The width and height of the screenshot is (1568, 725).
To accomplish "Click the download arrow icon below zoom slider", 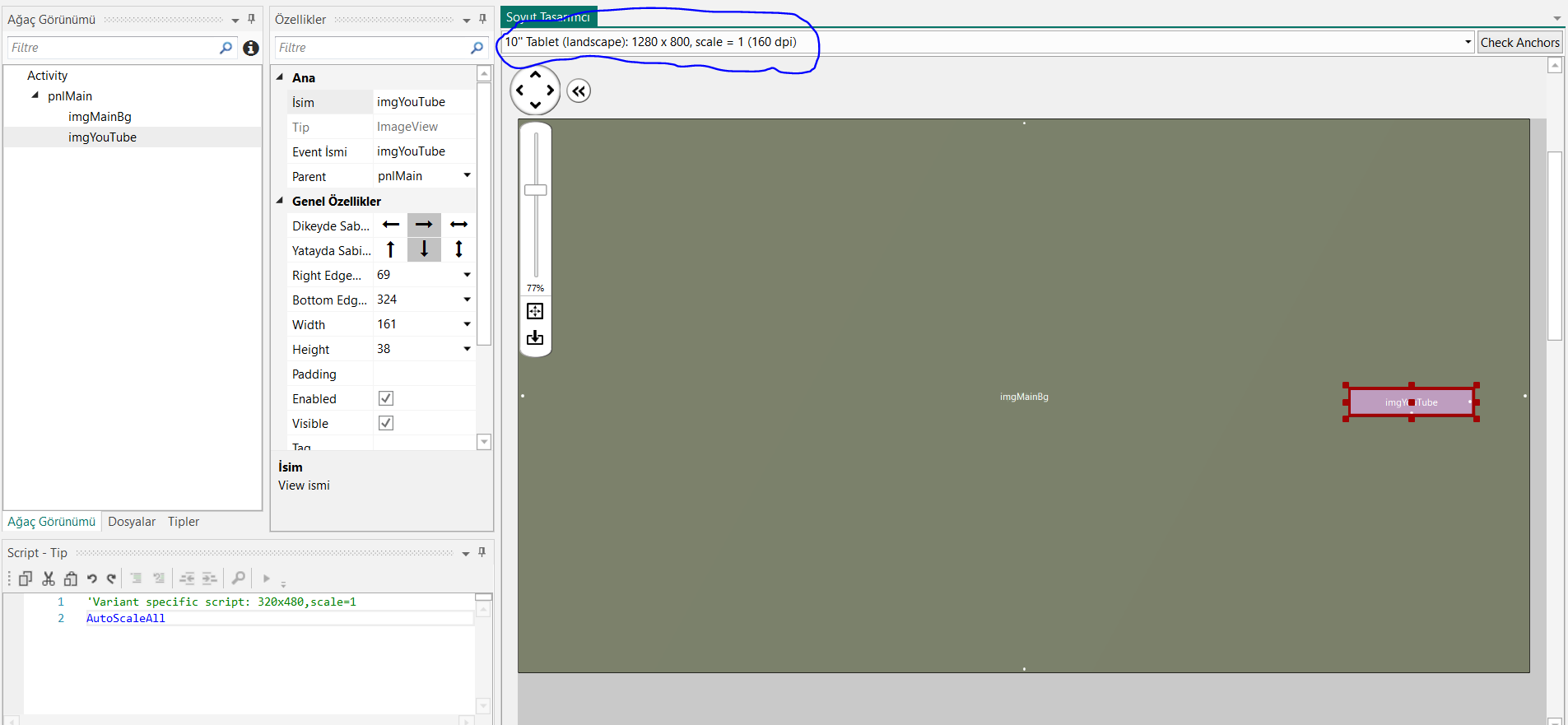I will 535,337.
